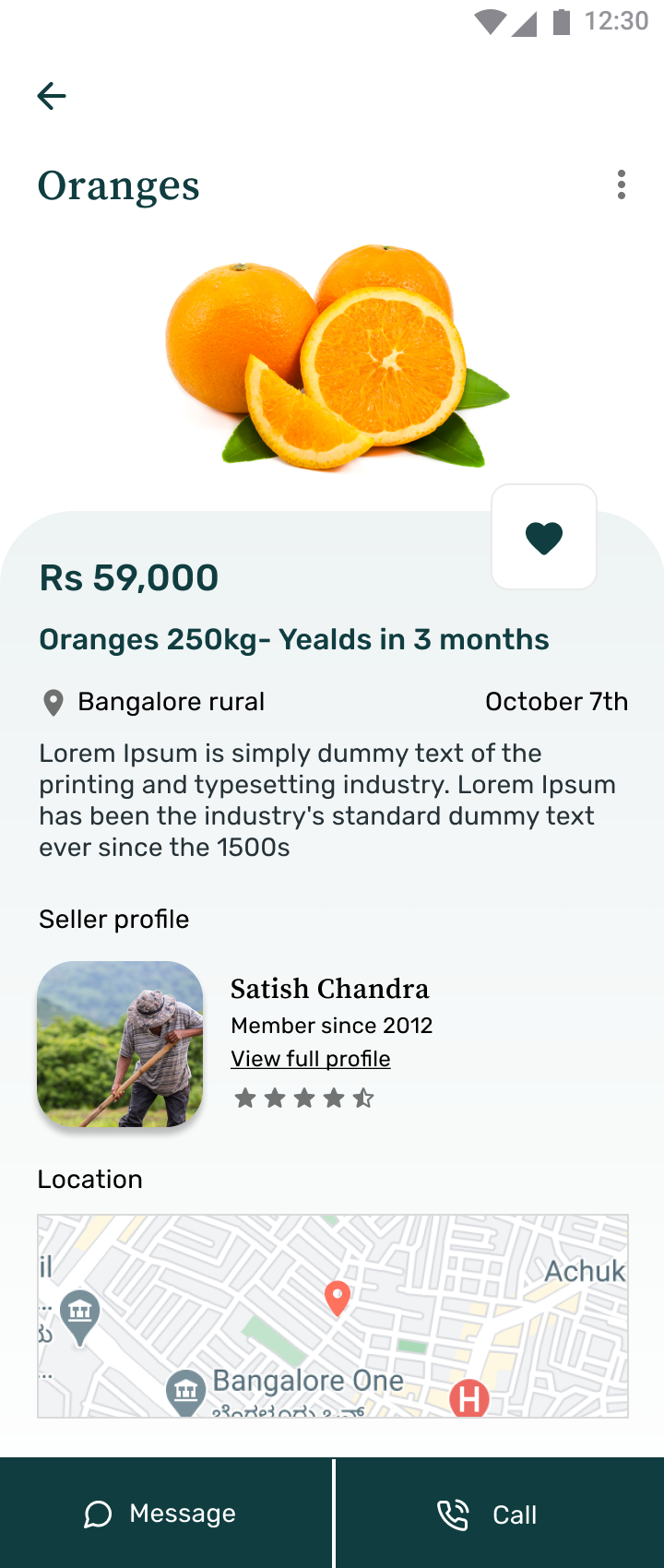Click the Wi-Fi signal status icon
This screenshot has height=1568, width=664.
489,21
